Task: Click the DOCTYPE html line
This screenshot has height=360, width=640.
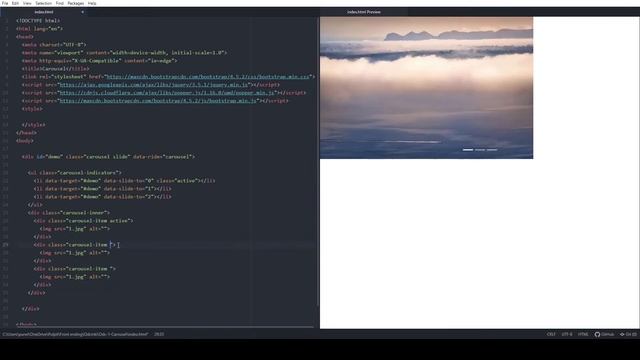Action: click(x=38, y=20)
